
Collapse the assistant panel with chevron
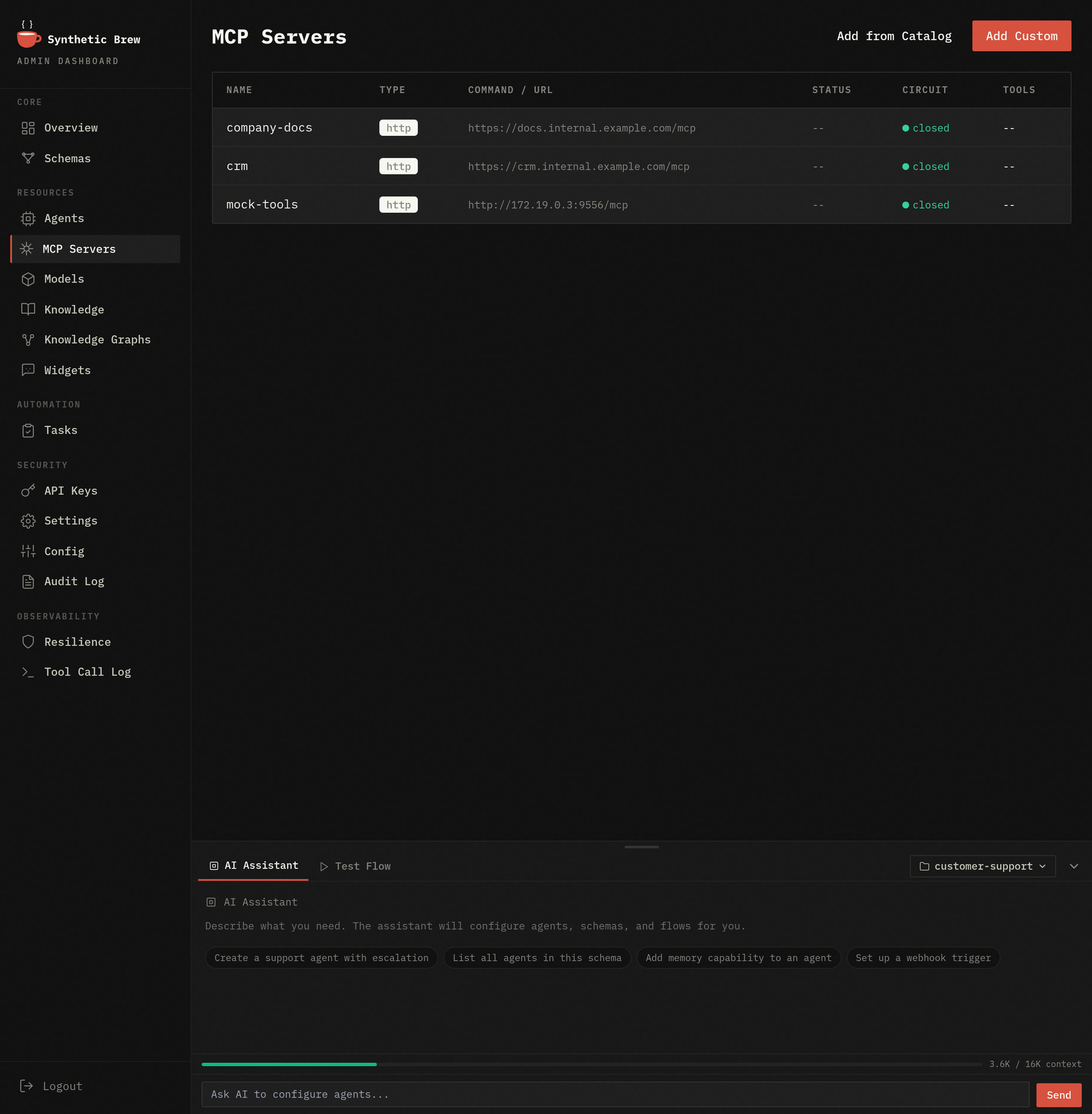coord(1074,866)
